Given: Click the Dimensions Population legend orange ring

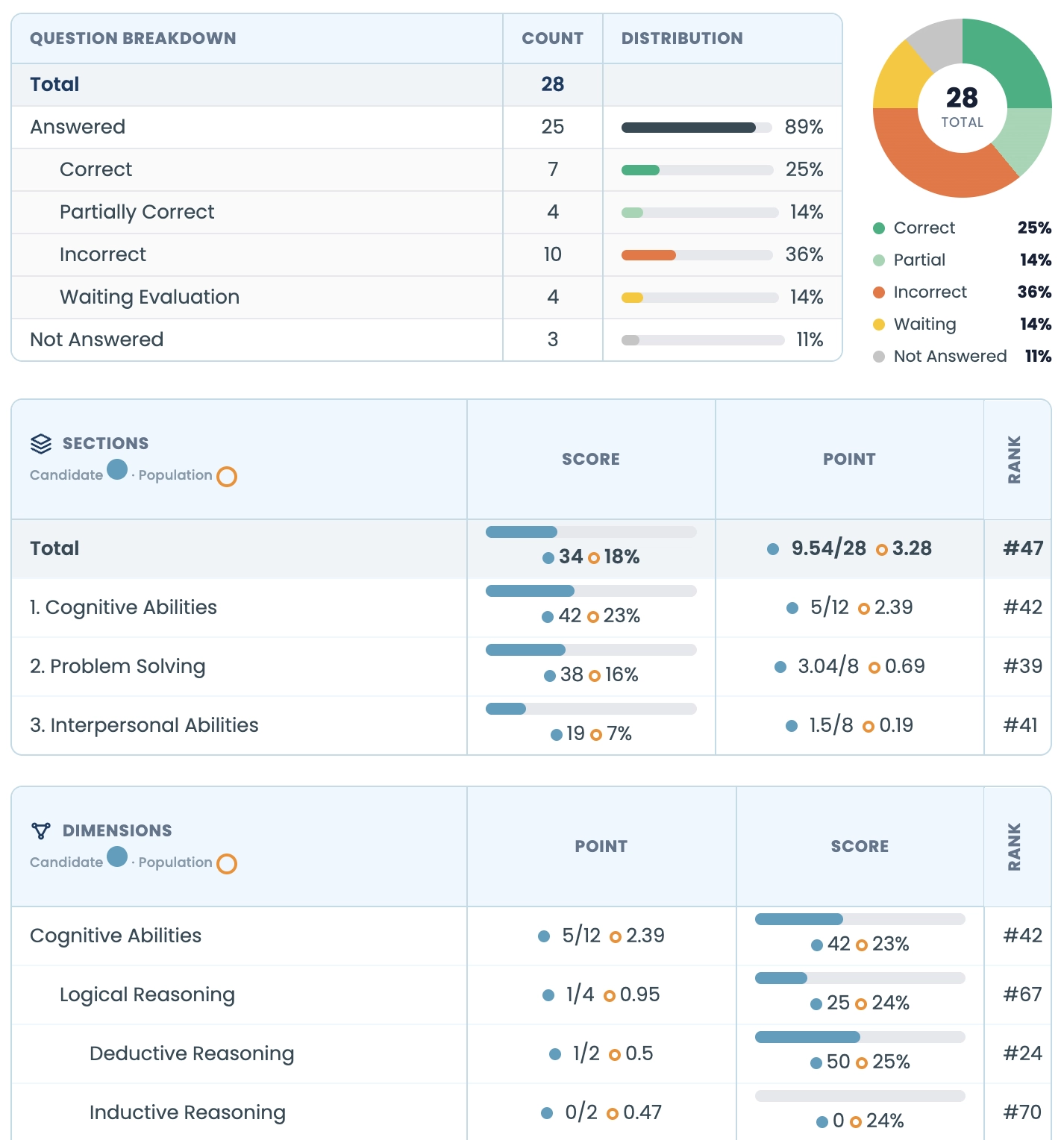Looking at the screenshot, I should 227,864.
